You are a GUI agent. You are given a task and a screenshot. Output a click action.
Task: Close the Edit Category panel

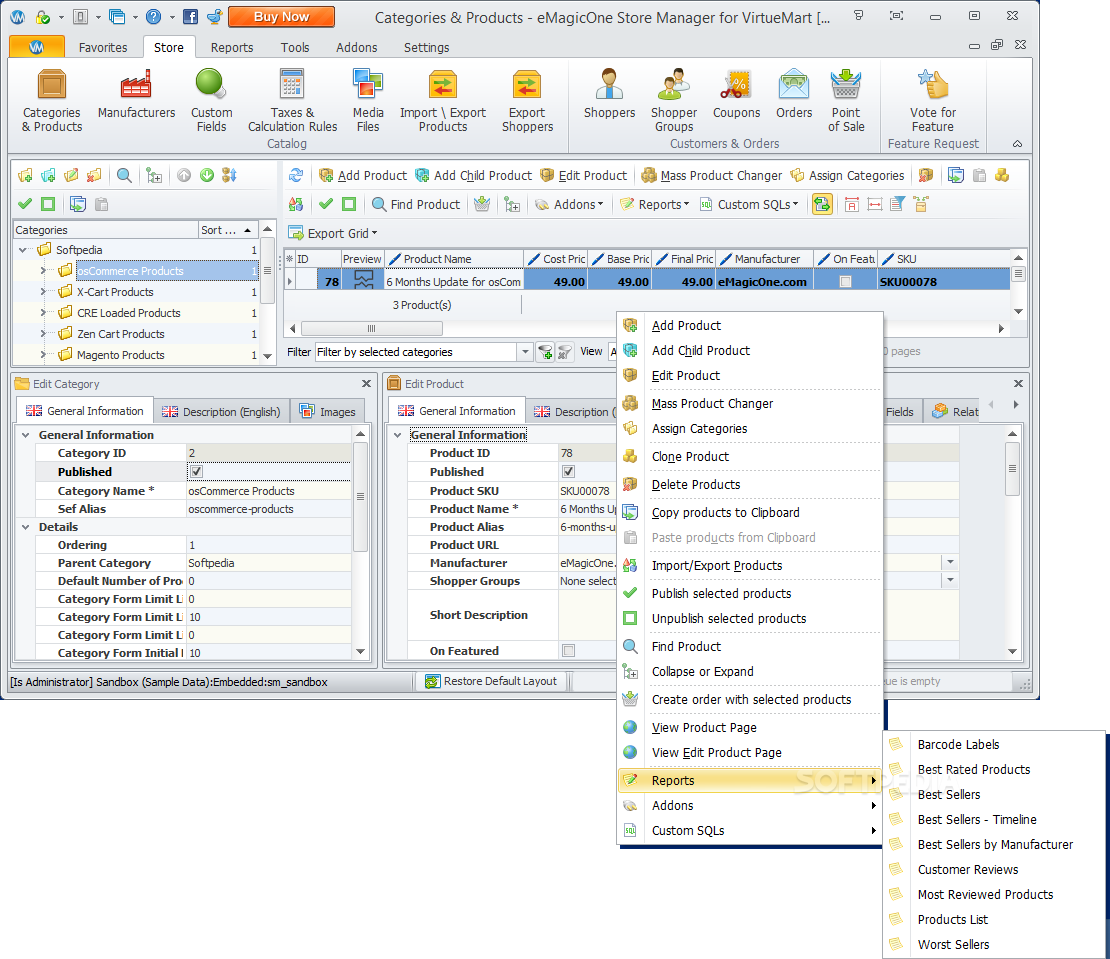pos(366,384)
